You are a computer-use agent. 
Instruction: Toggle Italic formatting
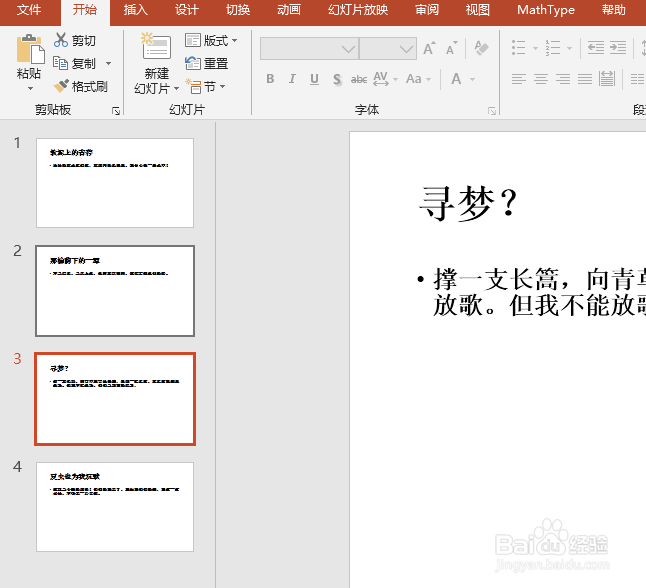292,79
